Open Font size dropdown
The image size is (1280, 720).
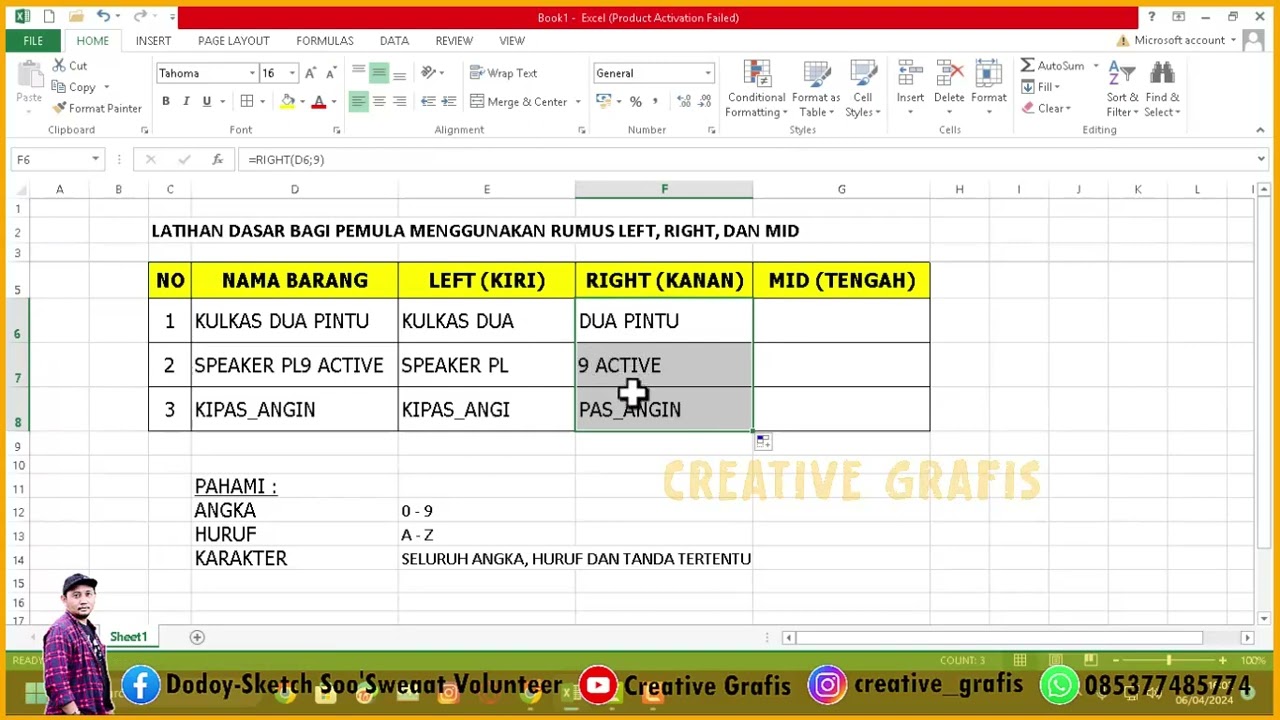pyautogui.click(x=292, y=73)
